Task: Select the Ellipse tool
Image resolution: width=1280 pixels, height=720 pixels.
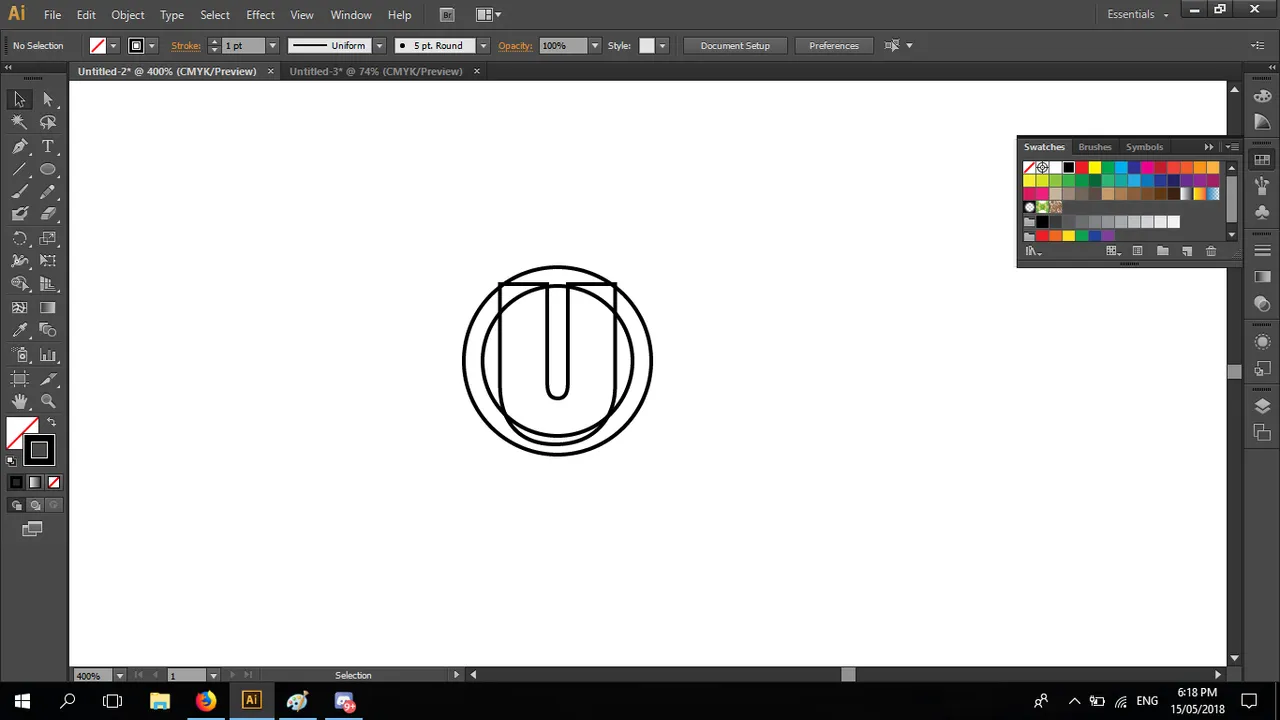Action: pos(48,169)
